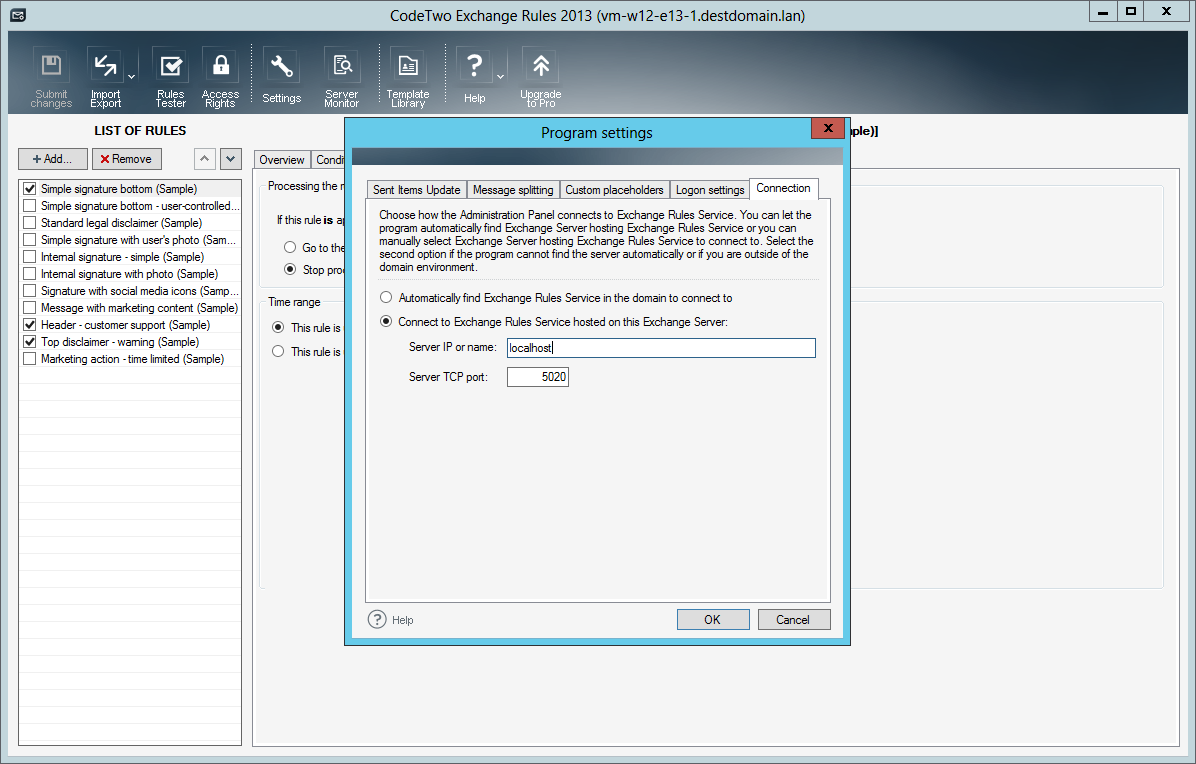Image resolution: width=1196 pixels, height=764 pixels.
Task: Disable Header - customer support (Sample) rule
Action: pyautogui.click(x=30, y=325)
